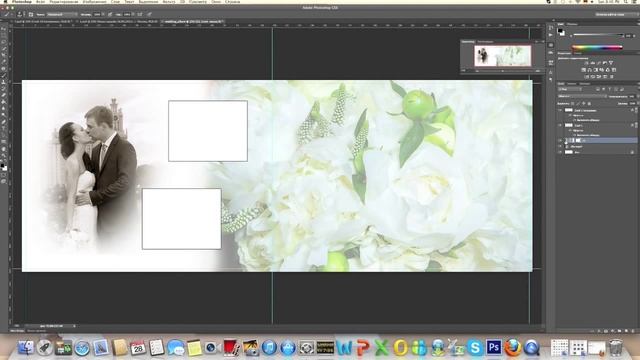
Task: Toggle lock transparent pixels in Layers panel
Action: point(573,103)
